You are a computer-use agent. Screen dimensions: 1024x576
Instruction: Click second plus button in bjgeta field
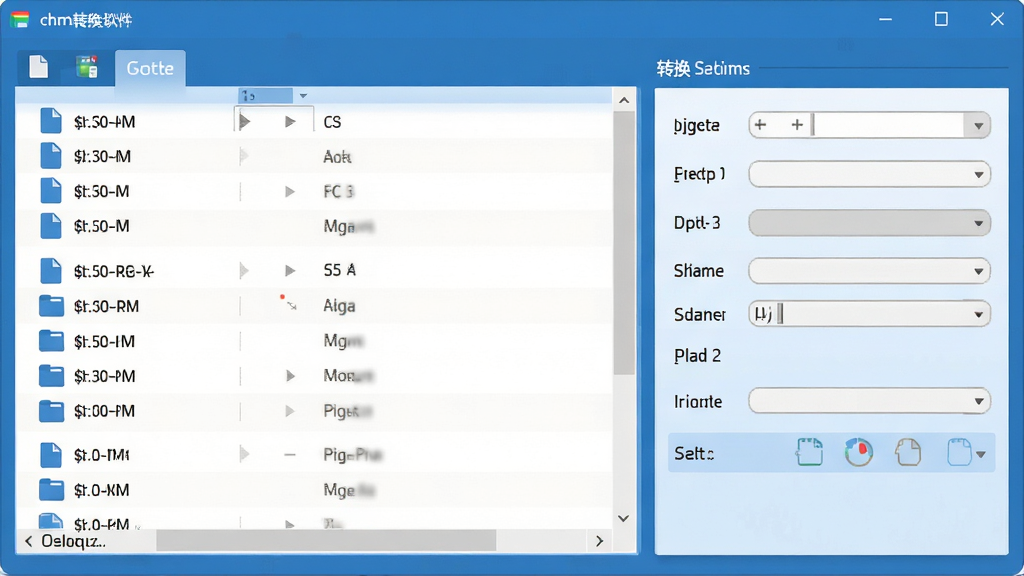pos(797,125)
